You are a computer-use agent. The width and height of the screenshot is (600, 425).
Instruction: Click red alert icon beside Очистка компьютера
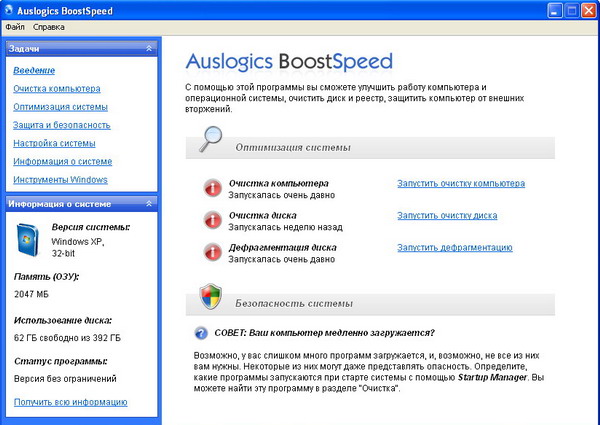[212, 188]
